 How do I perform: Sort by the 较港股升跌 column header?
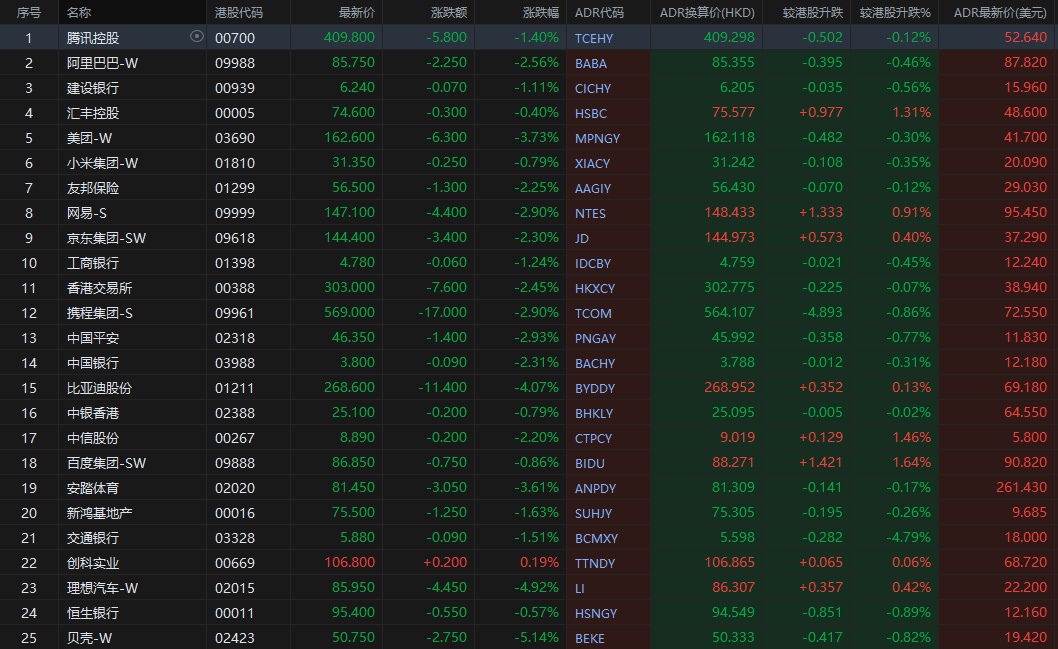[812, 12]
